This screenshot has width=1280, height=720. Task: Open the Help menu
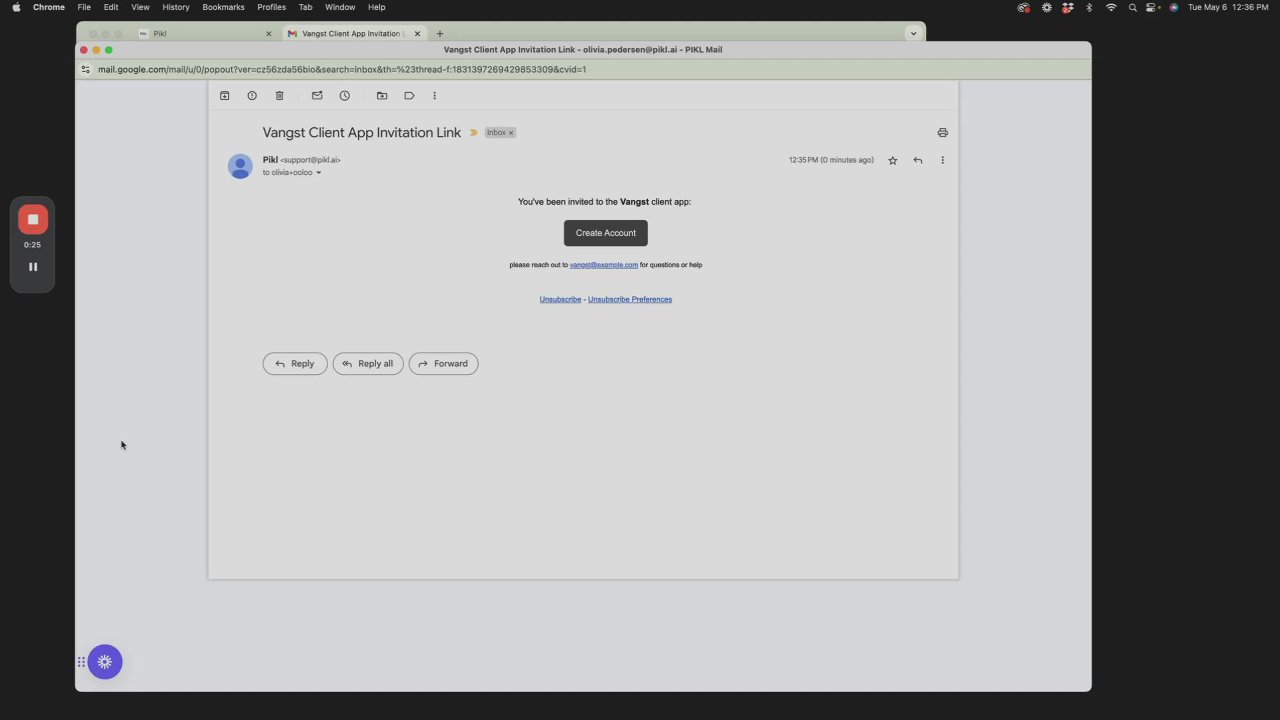pos(377,7)
